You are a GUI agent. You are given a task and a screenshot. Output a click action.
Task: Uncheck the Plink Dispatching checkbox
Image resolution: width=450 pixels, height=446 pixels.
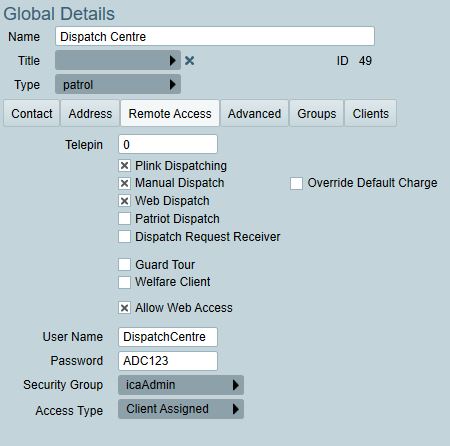[x=124, y=165]
